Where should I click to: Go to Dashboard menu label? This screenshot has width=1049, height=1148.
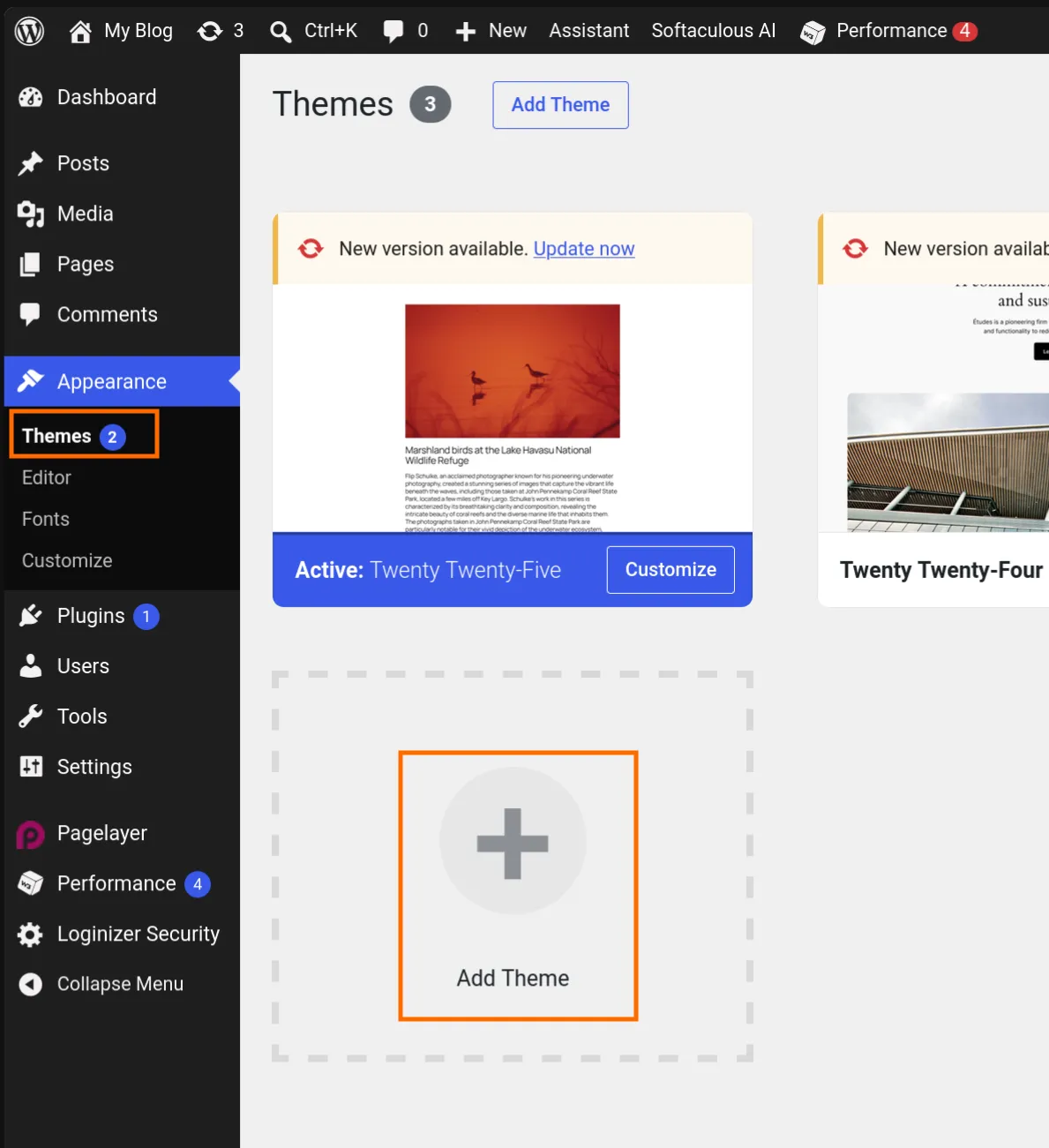(107, 97)
